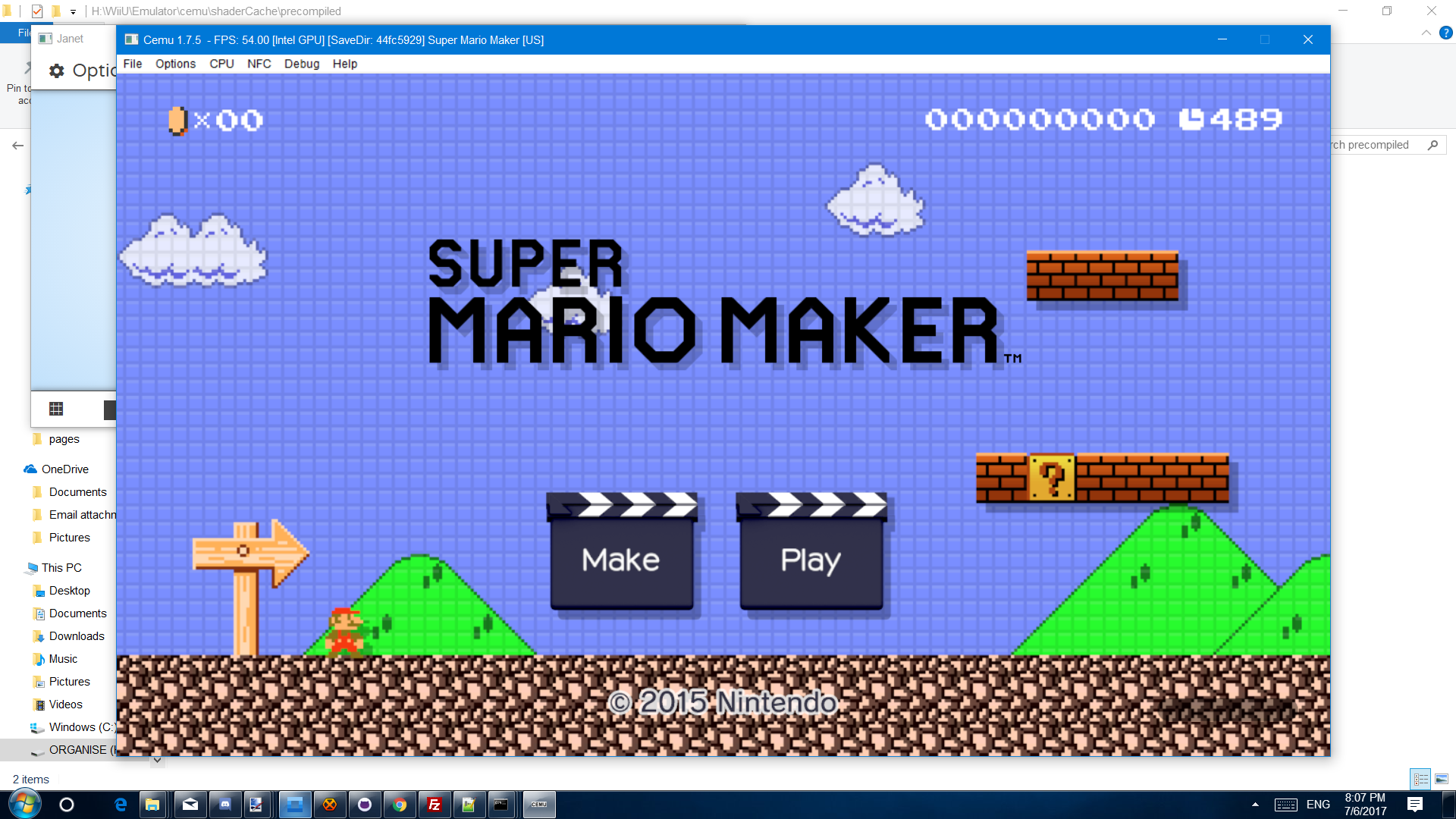The height and width of the screenshot is (819, 1456).
Task: Open GitHub Desktop cat icon on taskbar
Action: coord(365,805)
